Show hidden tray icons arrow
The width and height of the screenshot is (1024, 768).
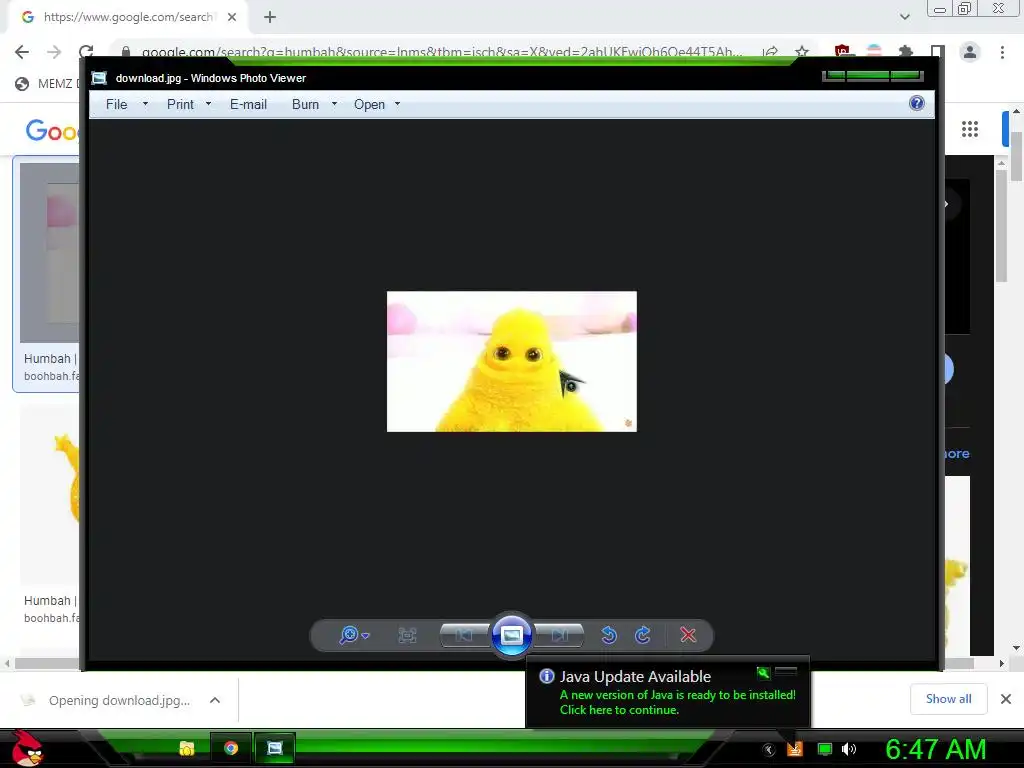(x=769, y=750)
